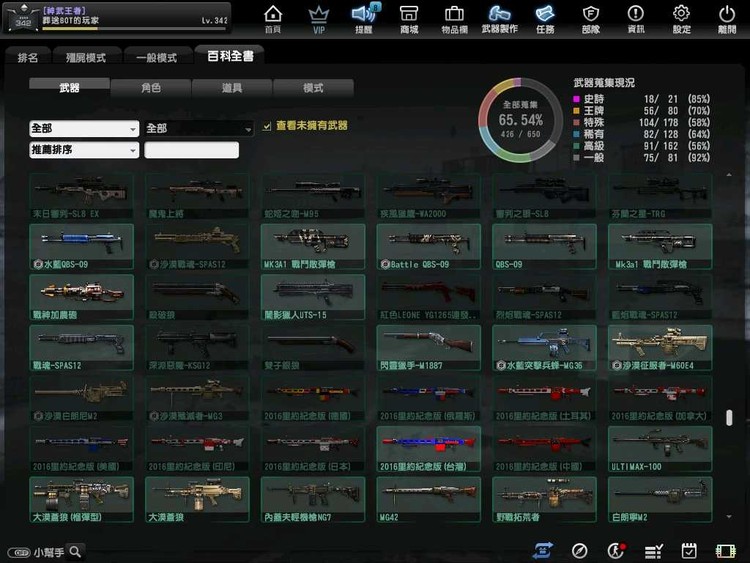Go to the 首頁 home icon
The width and height of the screenshot is (750, 563).
point(273,18)
